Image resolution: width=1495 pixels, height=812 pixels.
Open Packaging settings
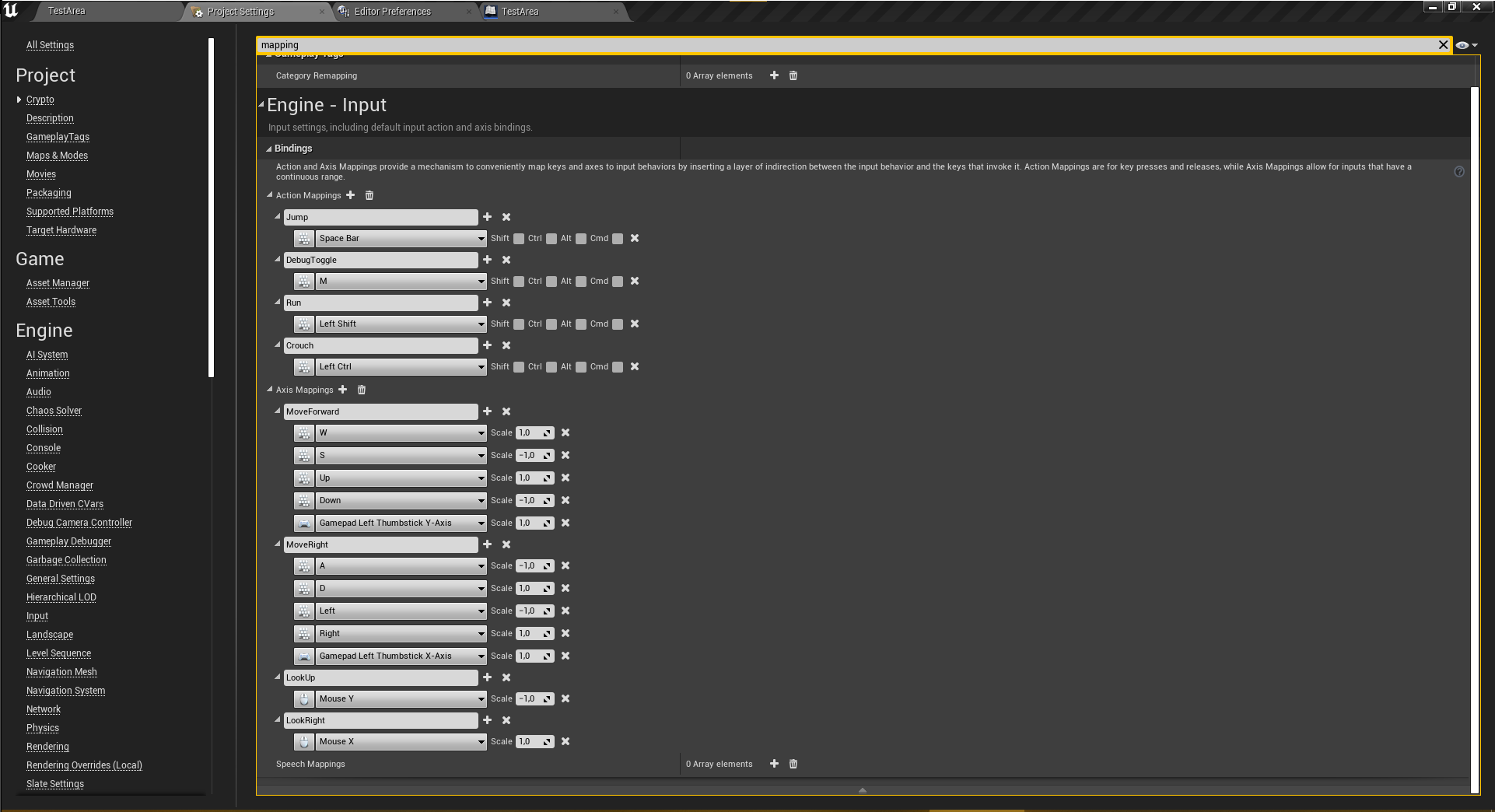tap(48, 193)
